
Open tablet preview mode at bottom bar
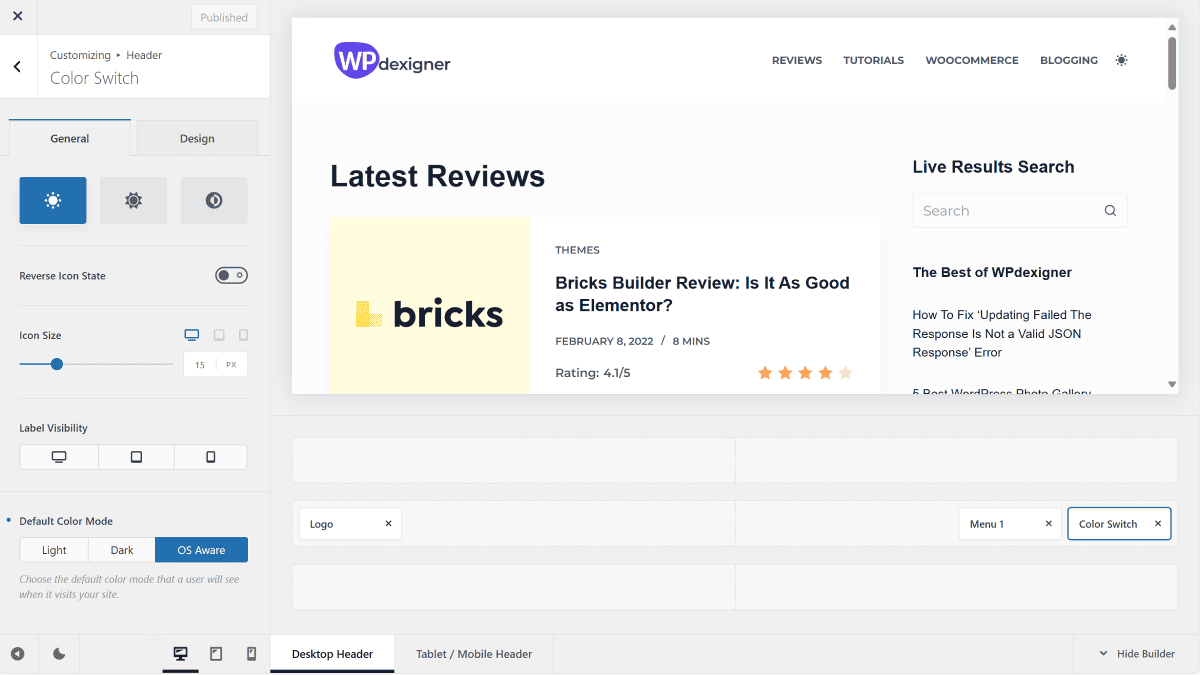point(216,653)
